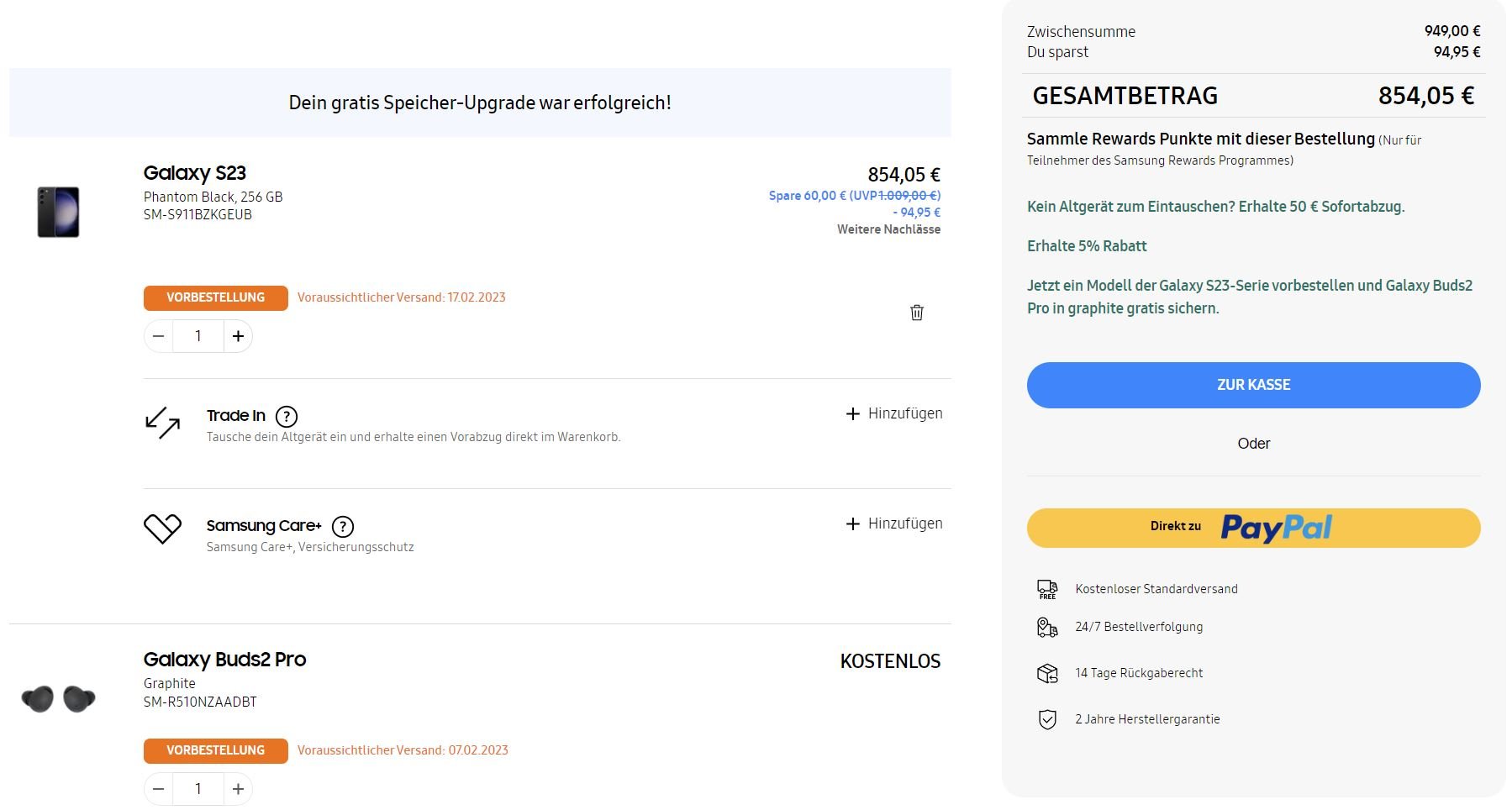Click the GESAMTBETRAG total 854,05 €
Screen dimensions: 1512x810
pos(1425,96)
